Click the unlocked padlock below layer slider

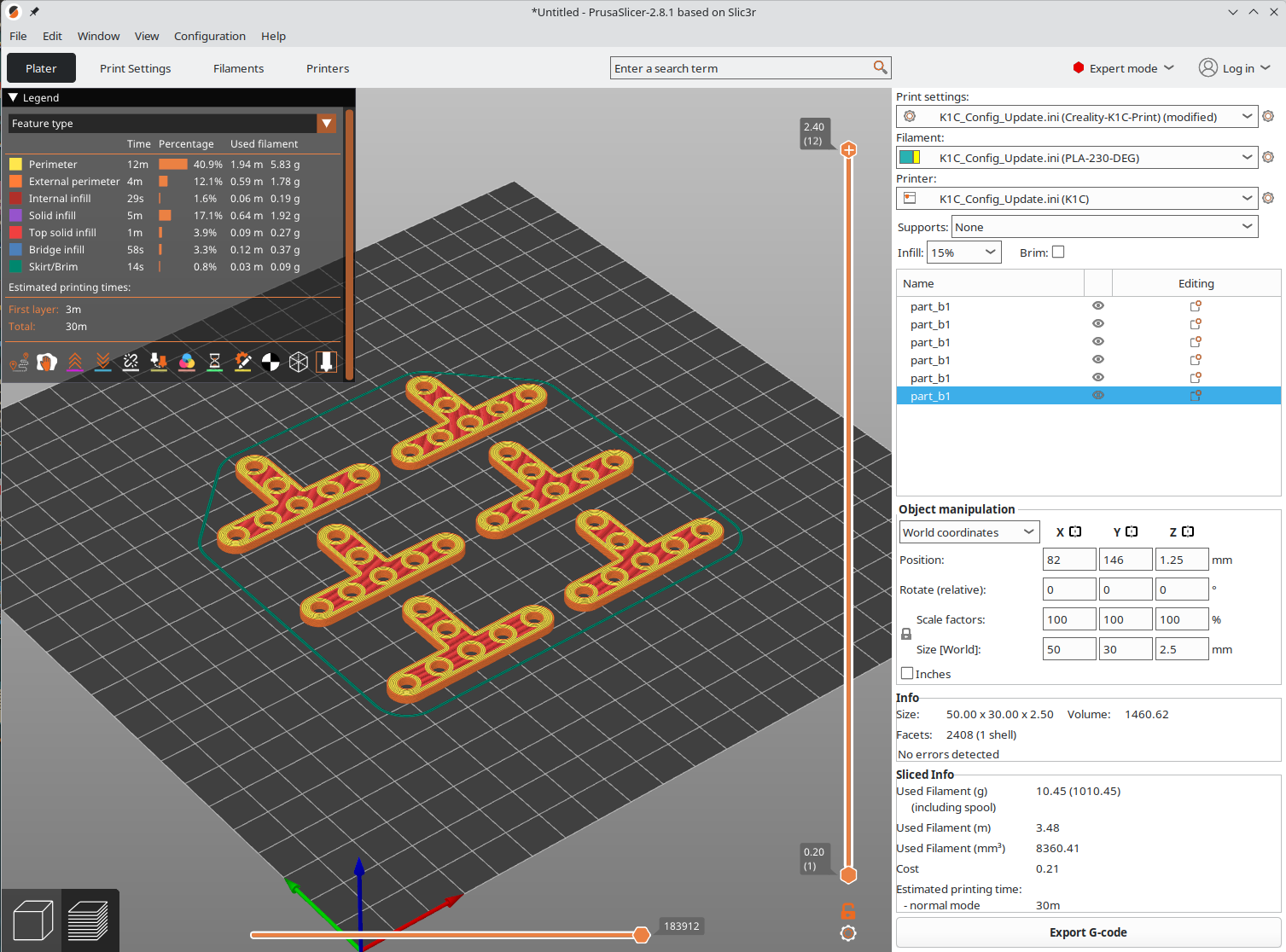pyautogui.click(x=848, y=910)
